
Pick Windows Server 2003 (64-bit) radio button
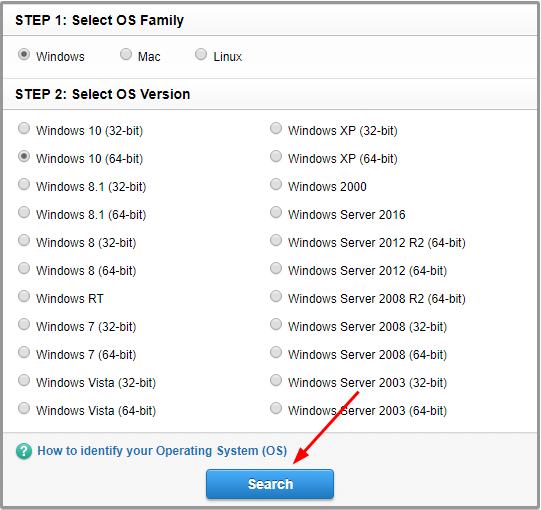276,408
